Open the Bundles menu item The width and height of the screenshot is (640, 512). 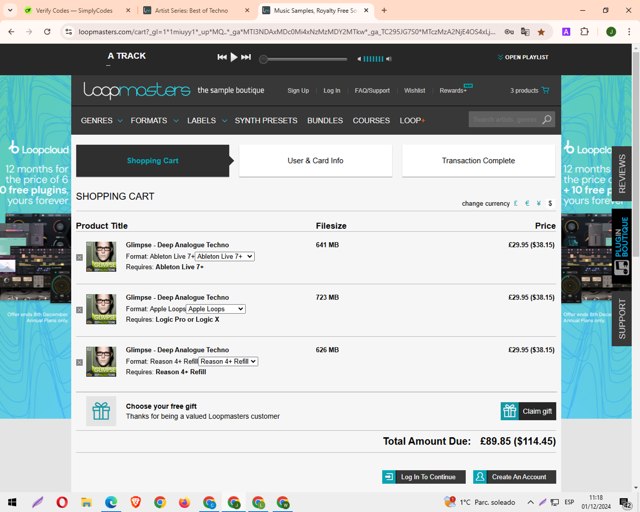click(x=325, y=120)
